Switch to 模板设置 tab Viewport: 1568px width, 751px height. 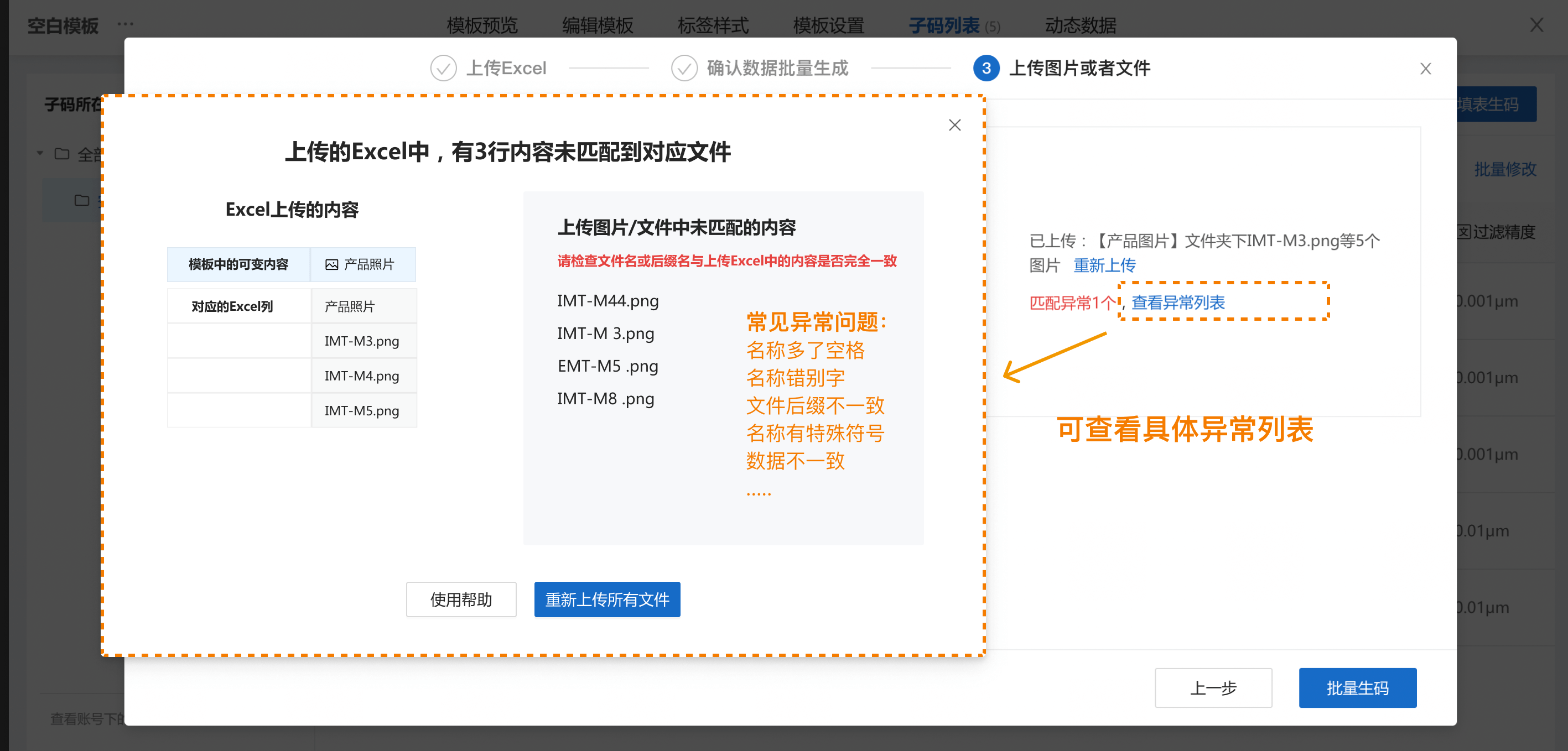[829, 25]
